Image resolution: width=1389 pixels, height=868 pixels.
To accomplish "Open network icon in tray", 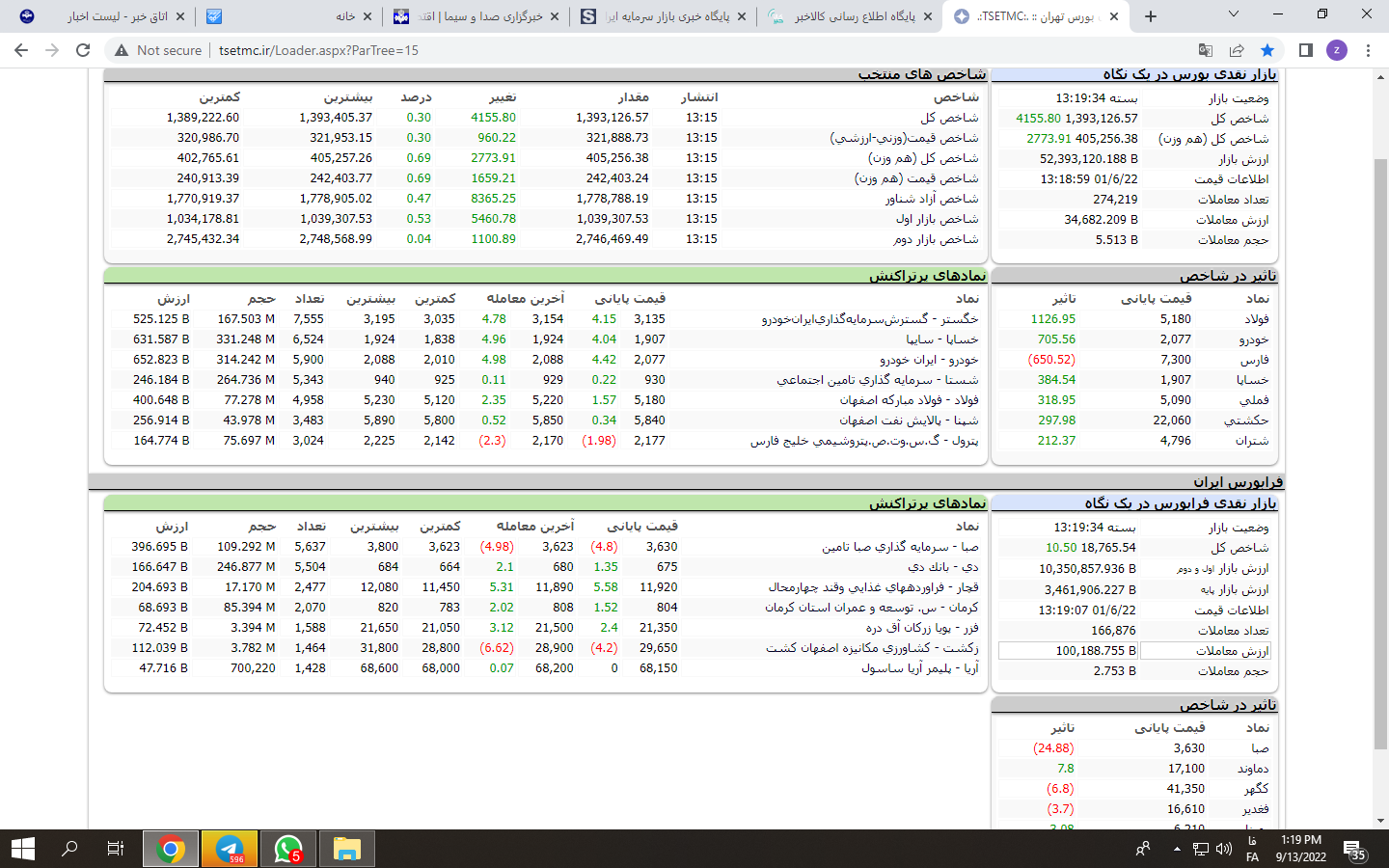I will [1201, 849].
